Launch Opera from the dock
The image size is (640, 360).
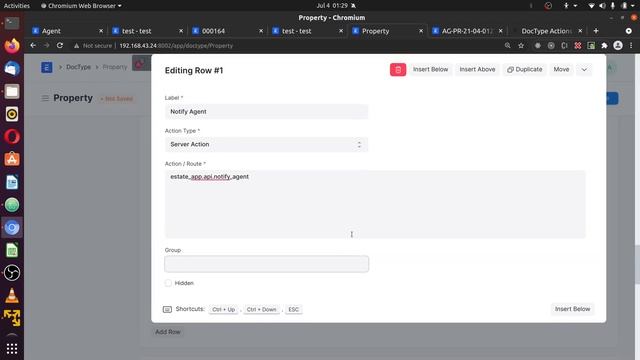tap(12, 137)
